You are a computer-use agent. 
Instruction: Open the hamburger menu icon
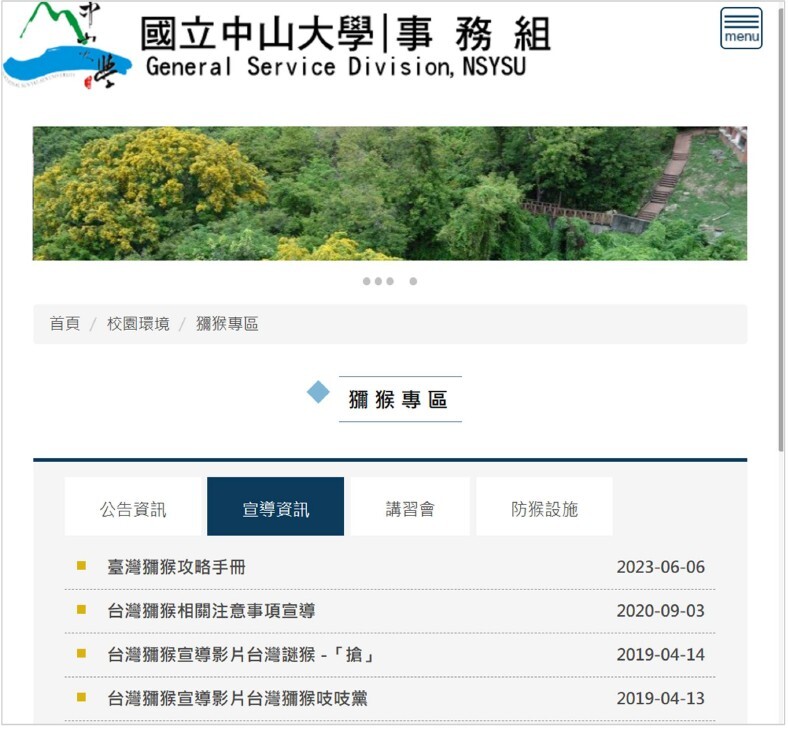tap(741, 28)
